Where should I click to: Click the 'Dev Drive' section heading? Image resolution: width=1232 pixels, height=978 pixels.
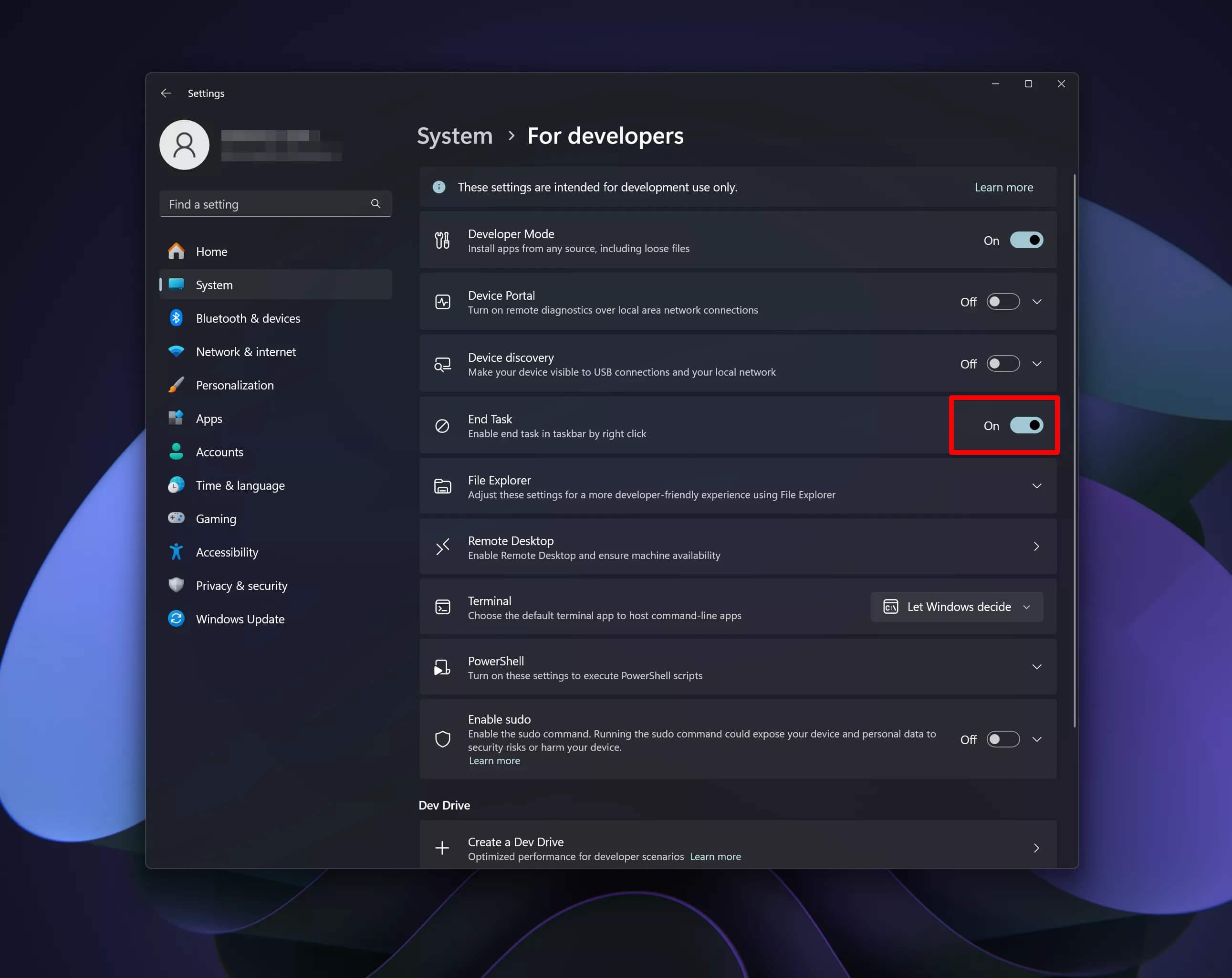point(444,805)
